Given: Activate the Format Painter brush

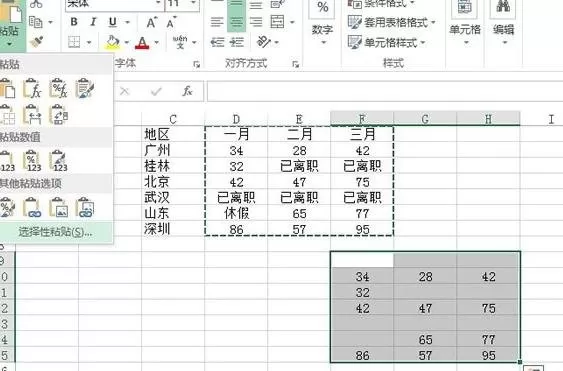Looking at the screenshot, I should (37, 42).
